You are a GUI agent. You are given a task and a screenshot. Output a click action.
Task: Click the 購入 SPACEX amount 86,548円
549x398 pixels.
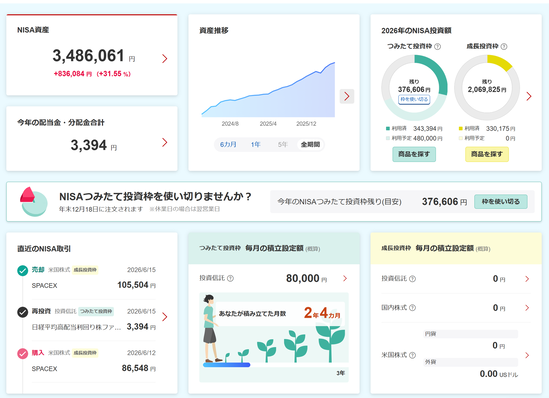tap(139, 368)
